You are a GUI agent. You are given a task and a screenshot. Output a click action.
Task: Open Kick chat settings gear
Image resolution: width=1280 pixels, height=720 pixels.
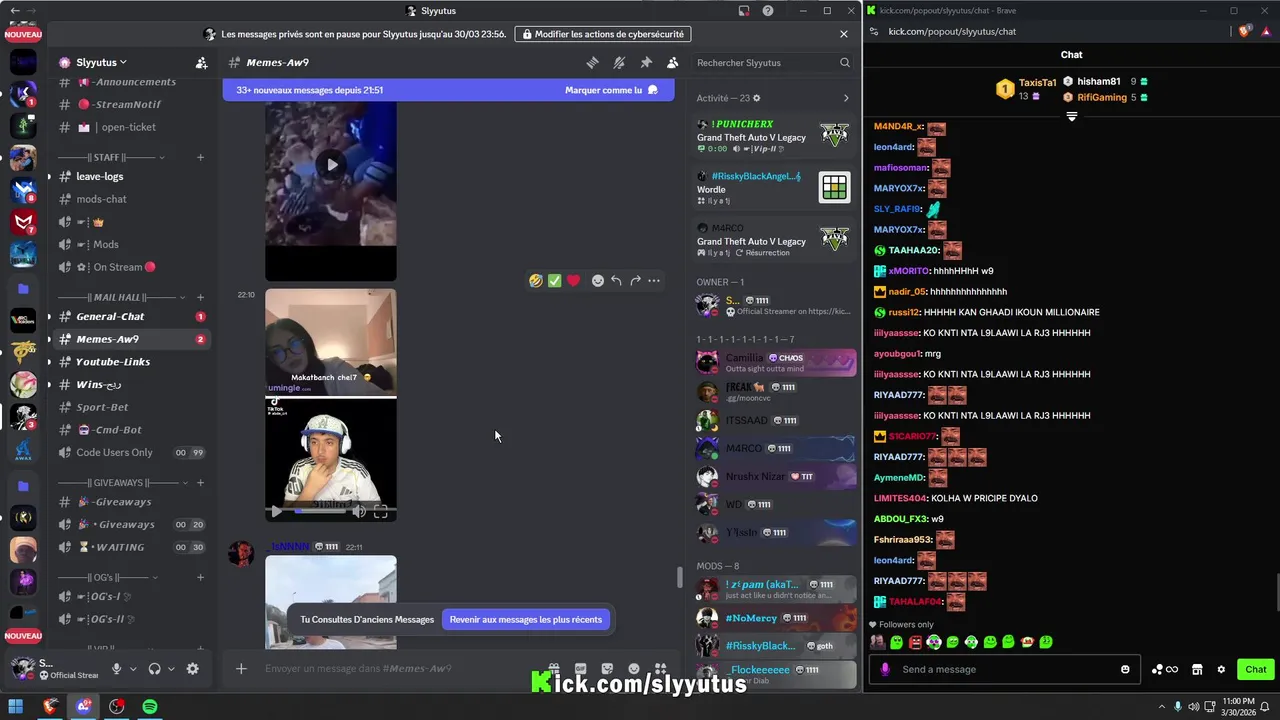tap(1221, 669)
